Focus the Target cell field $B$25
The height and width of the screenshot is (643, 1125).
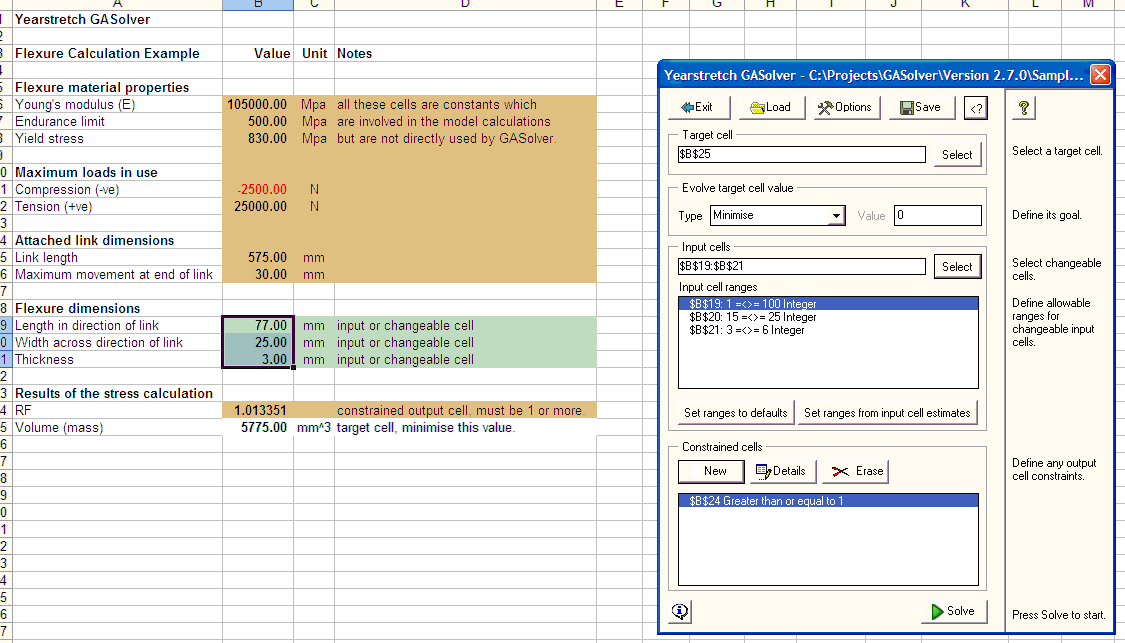(801, 154)
